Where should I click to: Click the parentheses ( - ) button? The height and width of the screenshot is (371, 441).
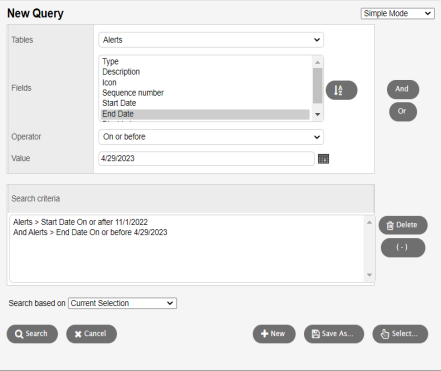click(403, 247)
